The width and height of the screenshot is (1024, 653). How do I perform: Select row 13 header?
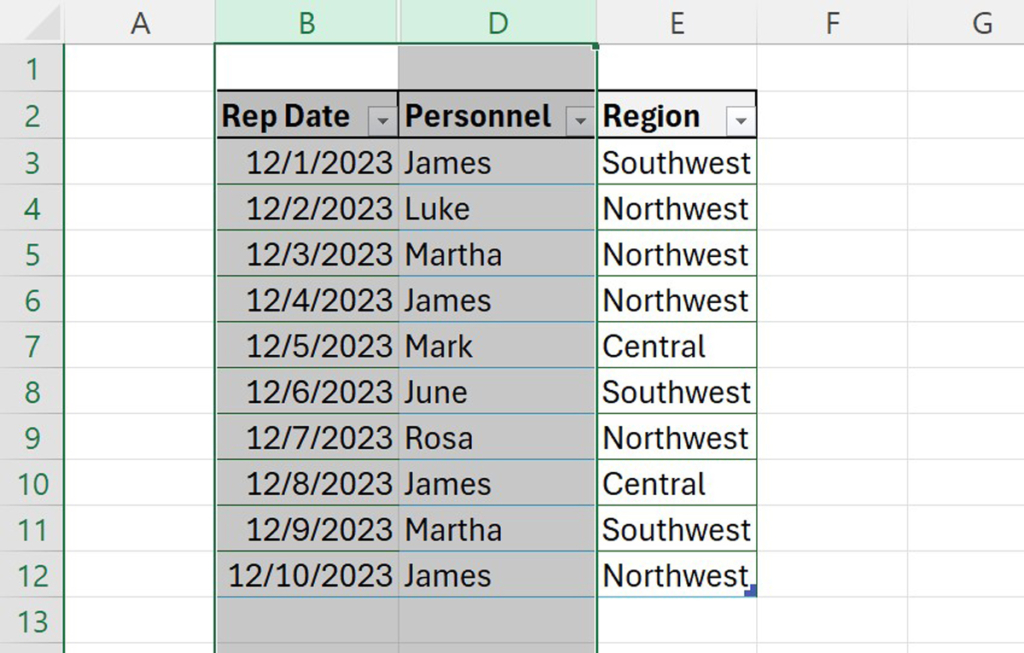(31, 620)
